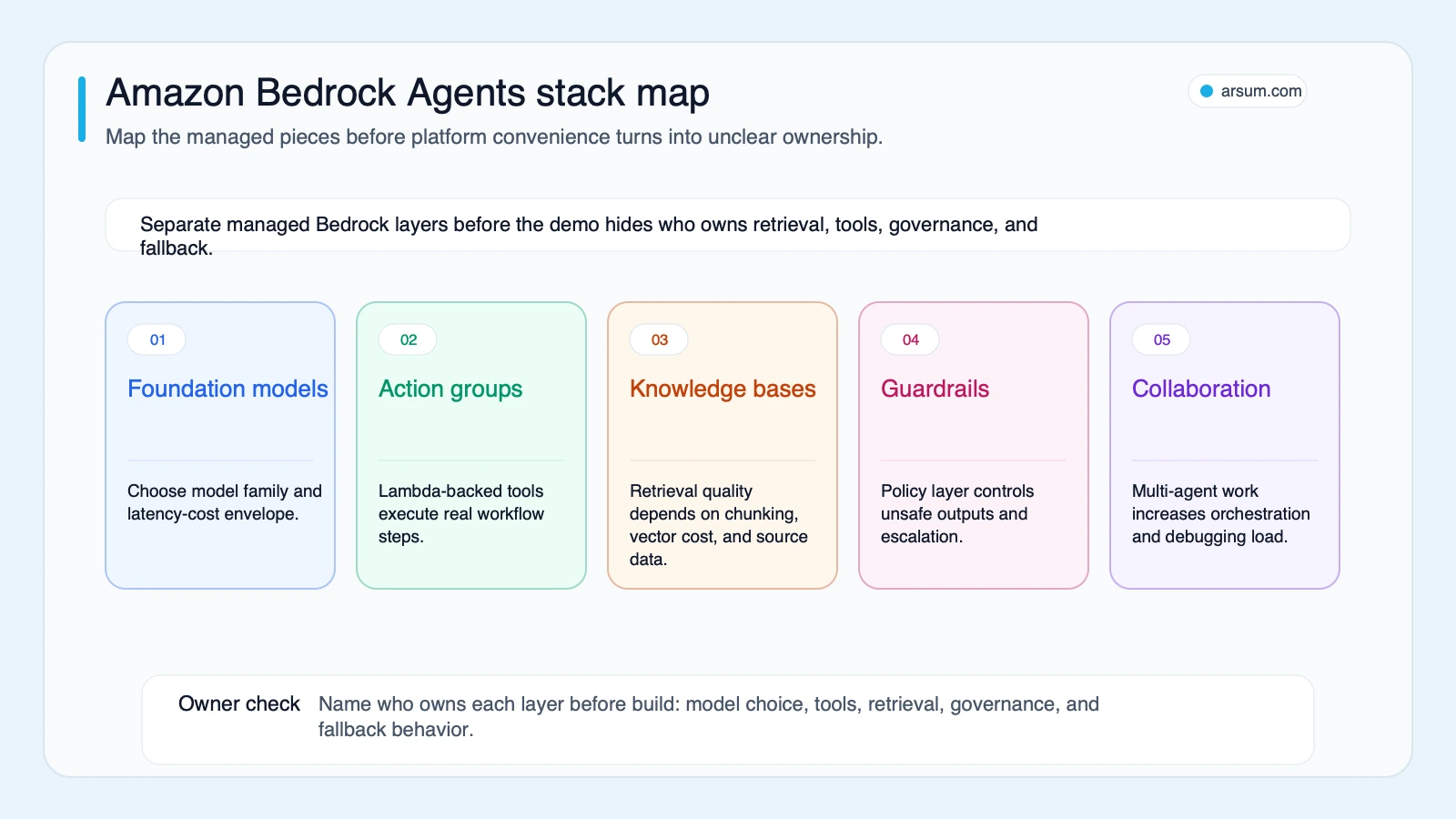Click the arsum.com badge

(x=1248, y=91)
